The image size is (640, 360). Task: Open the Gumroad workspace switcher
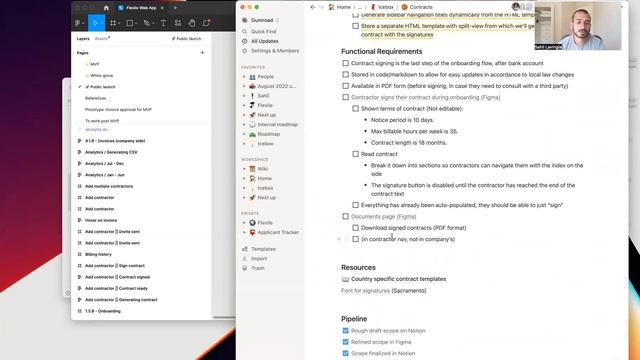pyautogui.click(x=261, y=20)
